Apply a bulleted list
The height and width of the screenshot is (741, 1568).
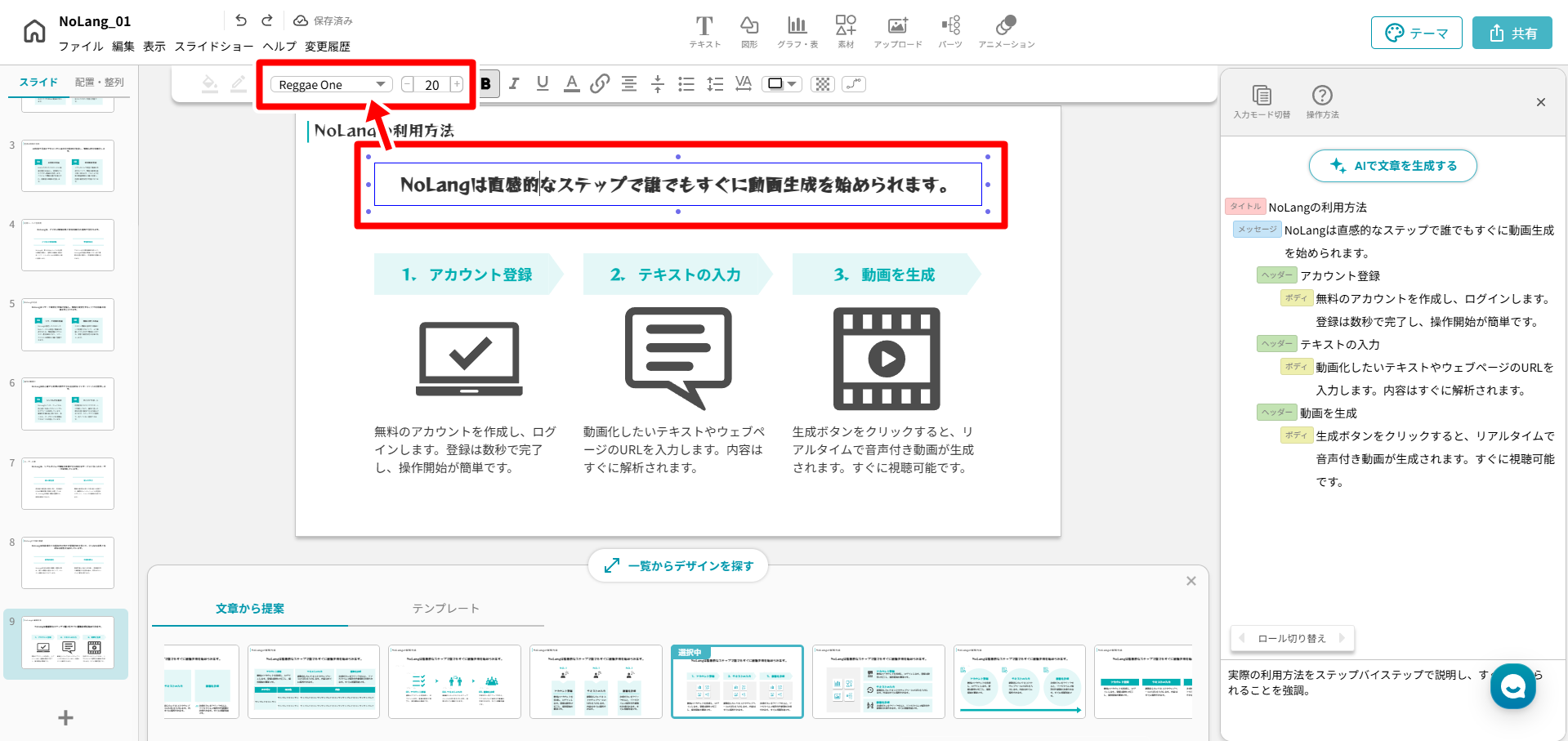686,83
